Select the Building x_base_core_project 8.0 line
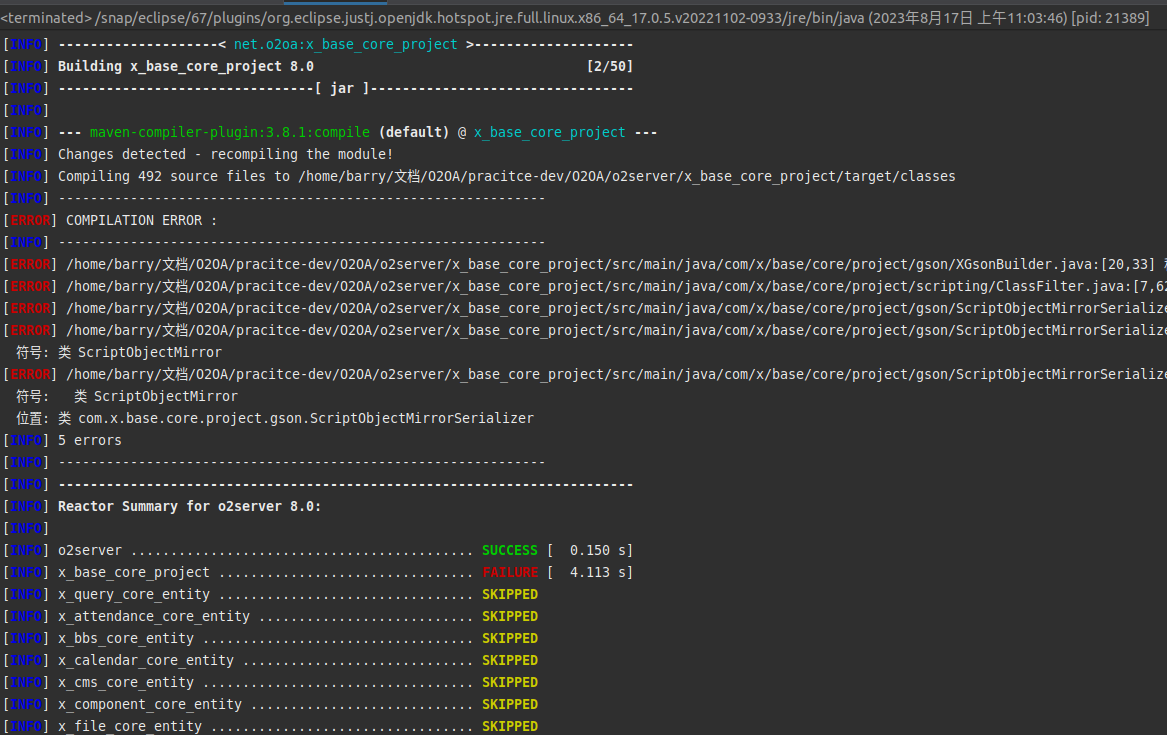This screenshot has width=1167, height=735. 185,66
